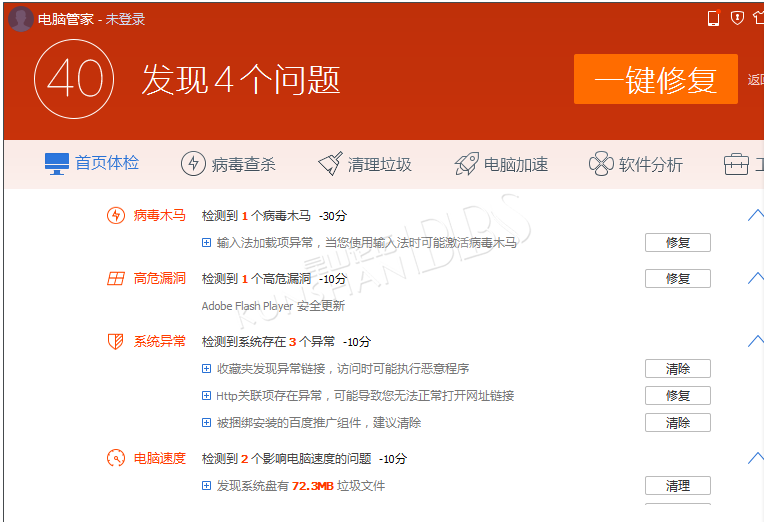Screen dimensions: 764x522
Task: Collapse the 高危漏洞 section arrow
Action: coord(756,278)
